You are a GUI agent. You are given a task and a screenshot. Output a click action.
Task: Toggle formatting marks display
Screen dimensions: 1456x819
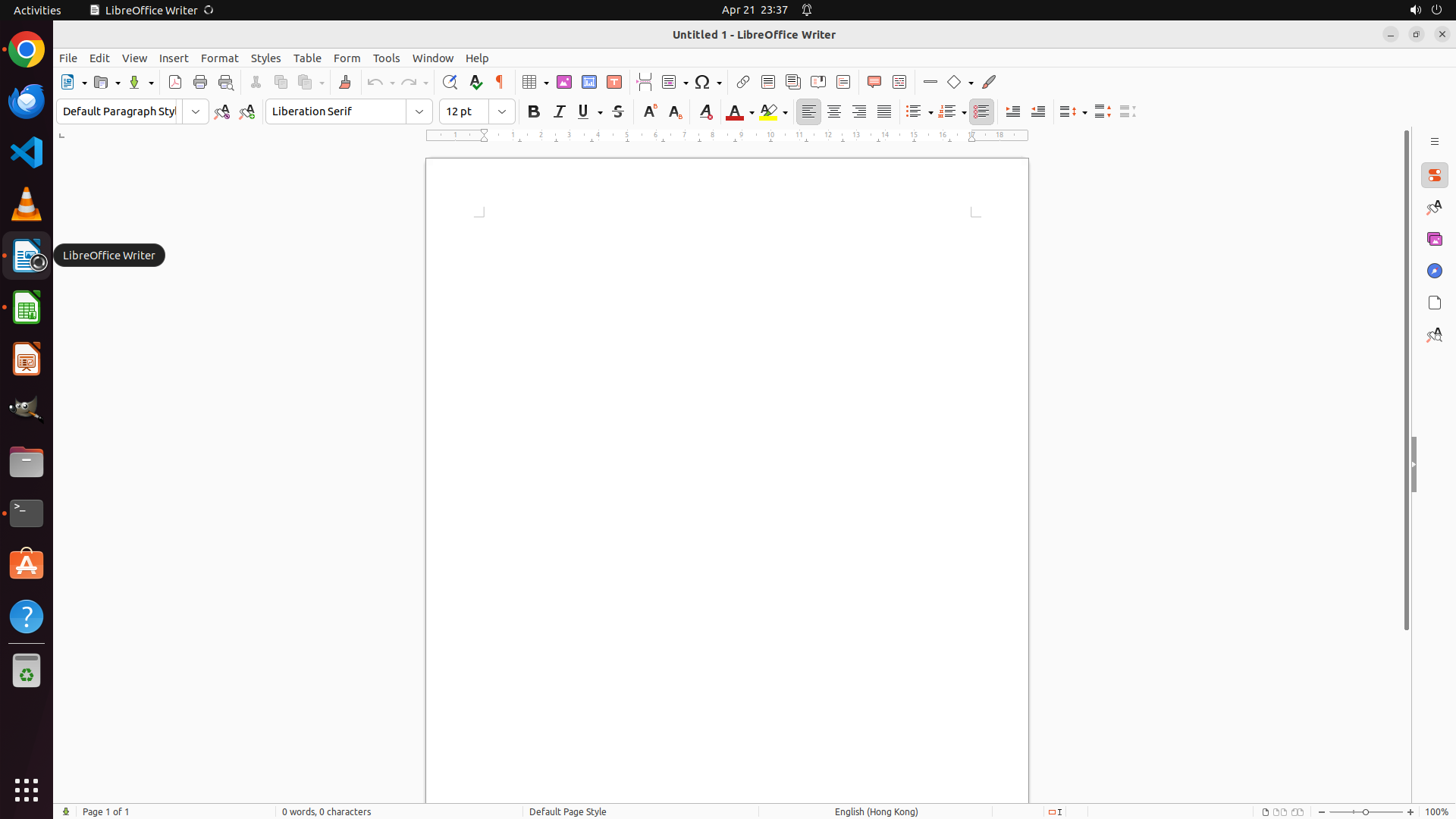point(500,82)
